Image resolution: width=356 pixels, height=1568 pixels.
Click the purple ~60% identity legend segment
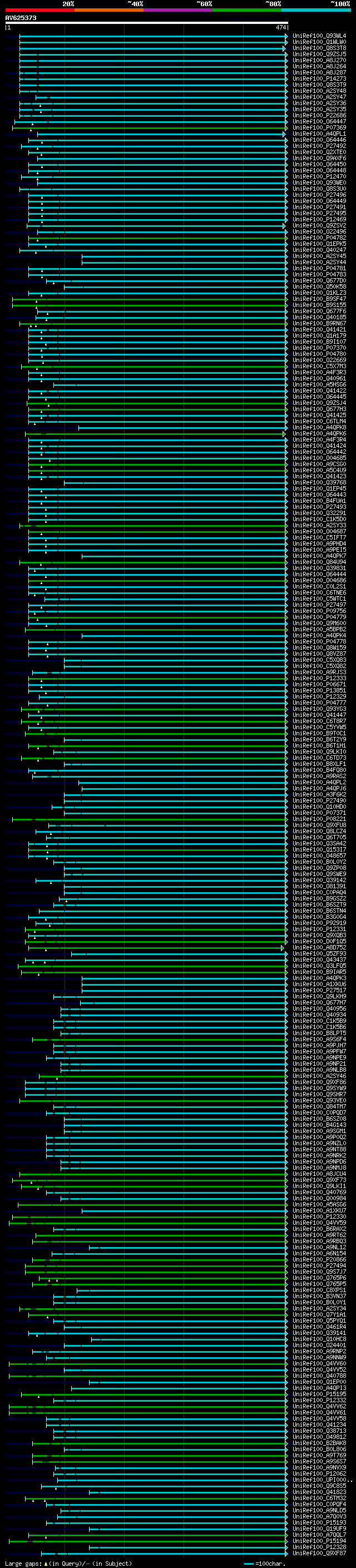(x=177, y=10)
